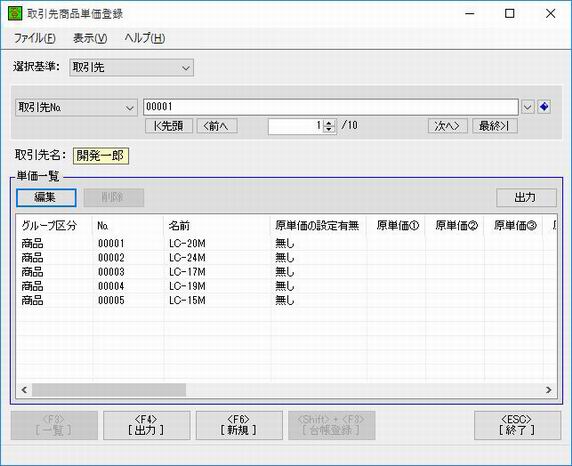The width and height of the screenshot is (572, 466).
Task: Click the 編集 button
Action: (46, 197)
